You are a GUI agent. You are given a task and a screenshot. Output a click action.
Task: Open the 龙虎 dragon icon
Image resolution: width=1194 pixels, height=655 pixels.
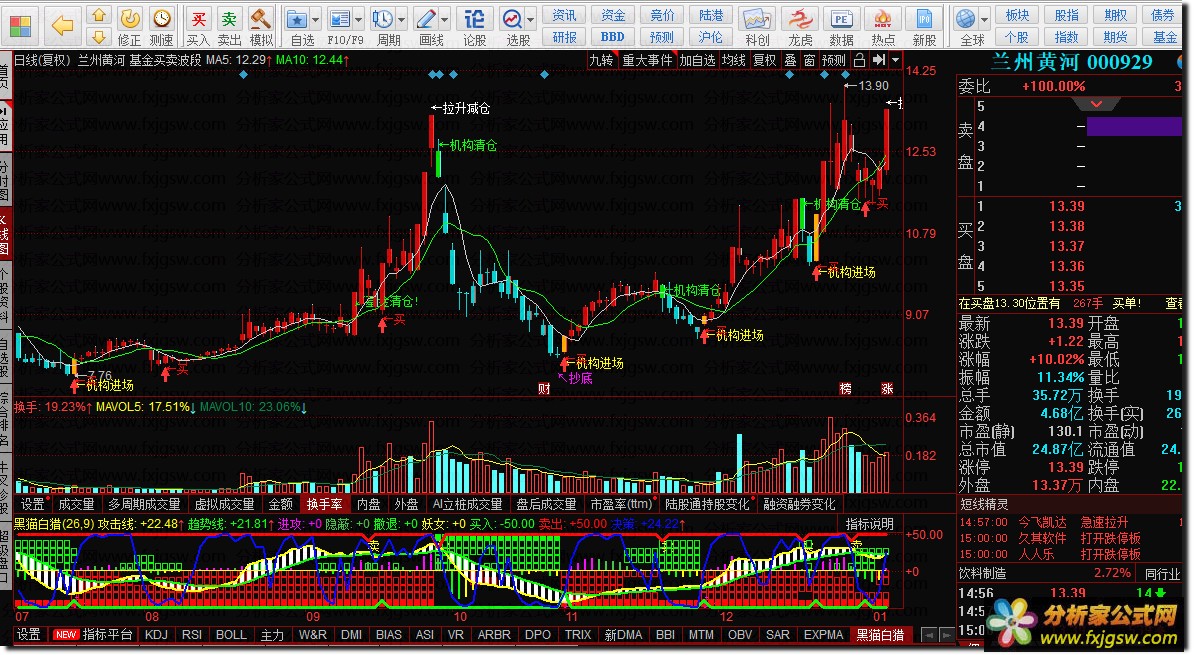point(800,18)
